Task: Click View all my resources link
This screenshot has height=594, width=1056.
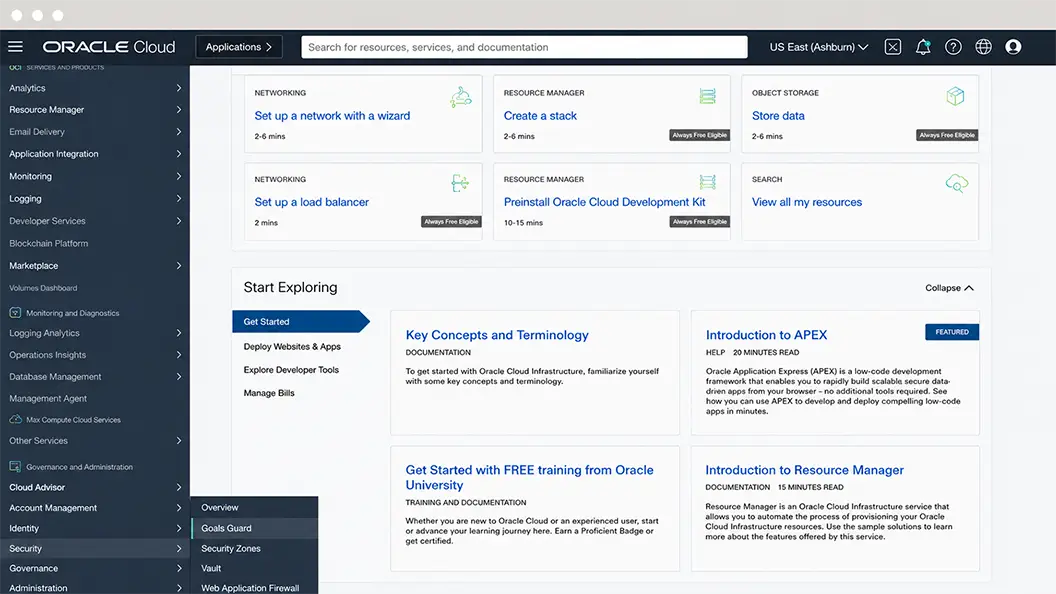Action: (x=807, y=201)
